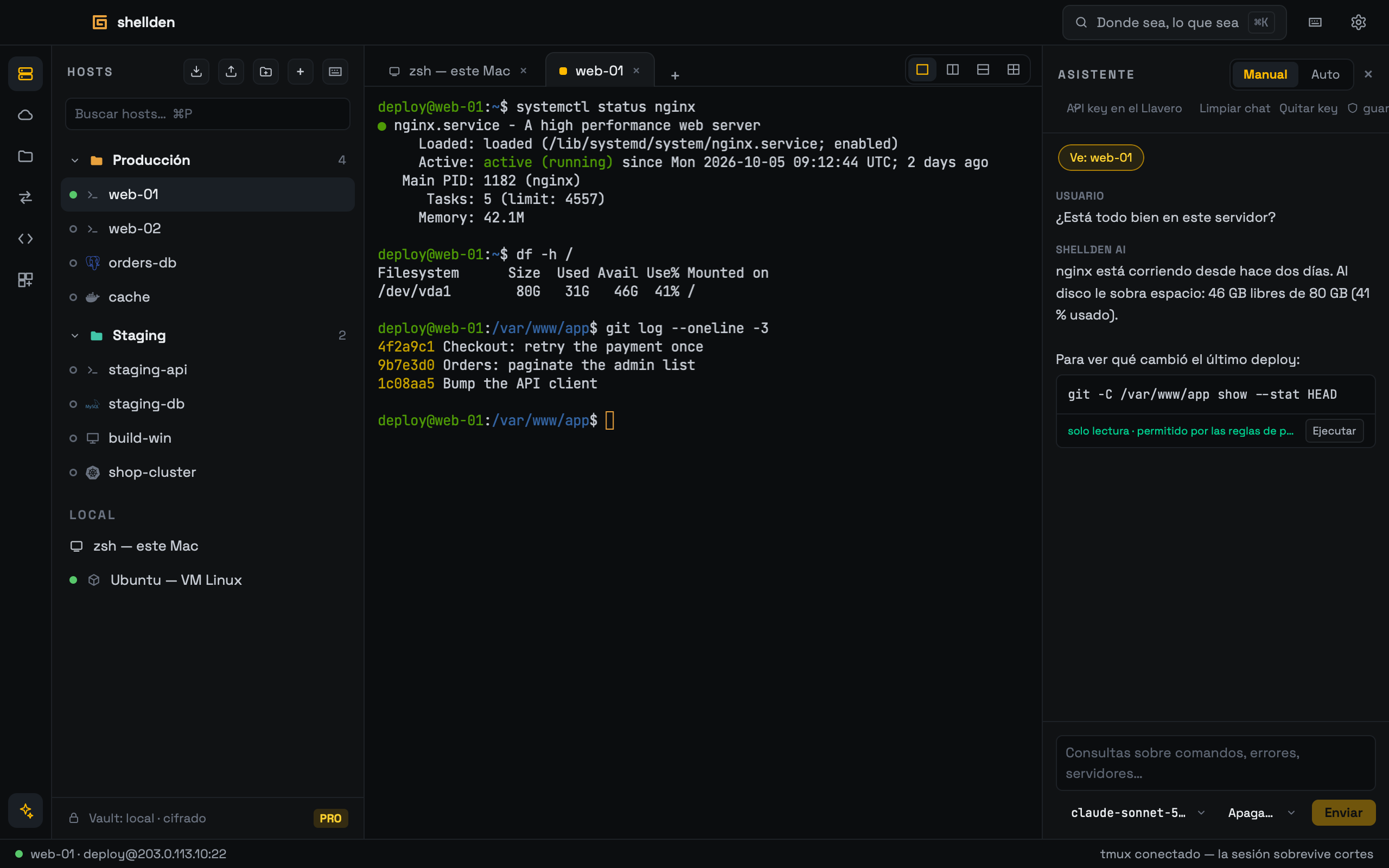
Task: Close the web-01 tab
Action: pyautogui.click(x=636, y=71)
